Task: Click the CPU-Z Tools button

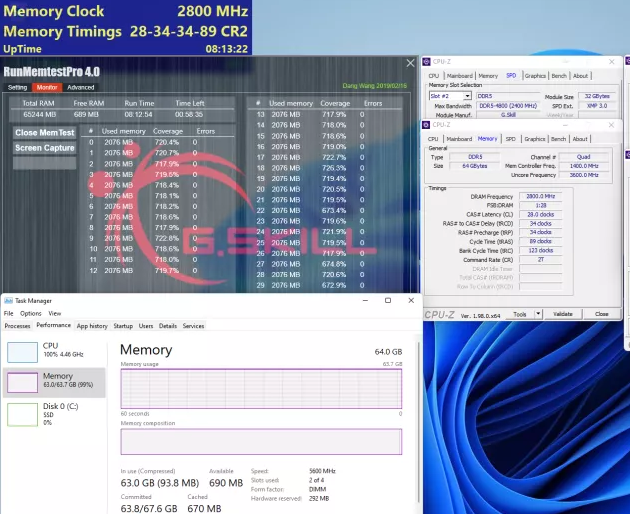Action: click(520, 314)
